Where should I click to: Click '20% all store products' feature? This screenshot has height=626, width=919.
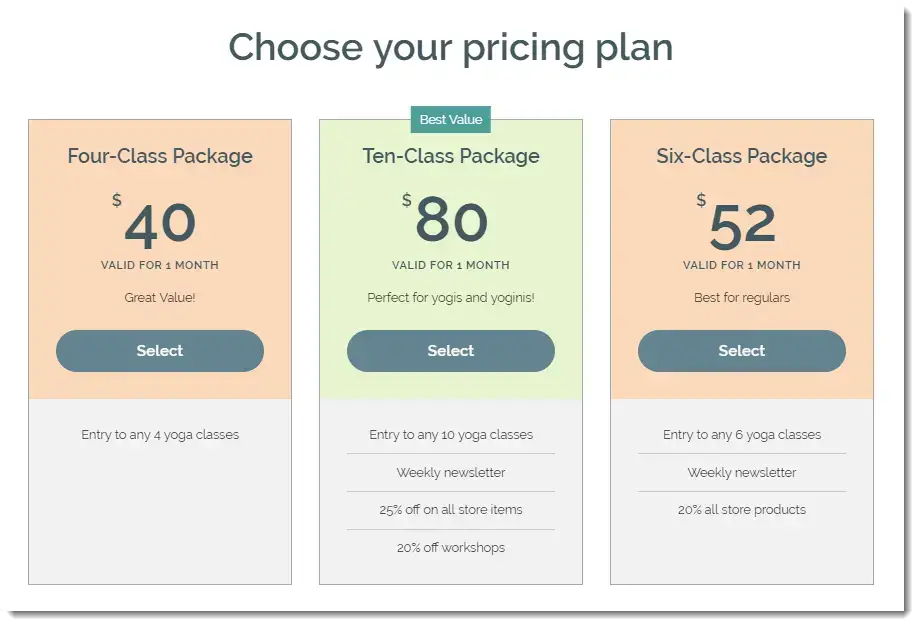tap(742, 510)
